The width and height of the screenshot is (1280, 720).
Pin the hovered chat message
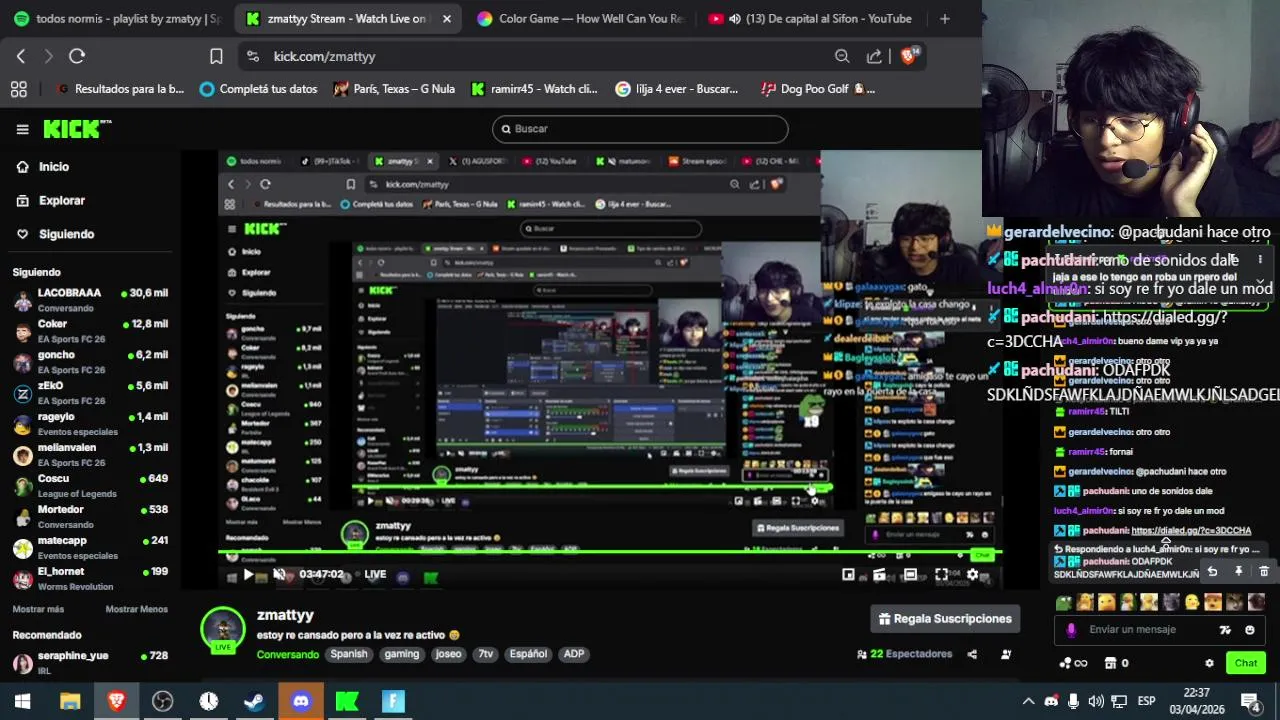click(x=1238, y=571)
